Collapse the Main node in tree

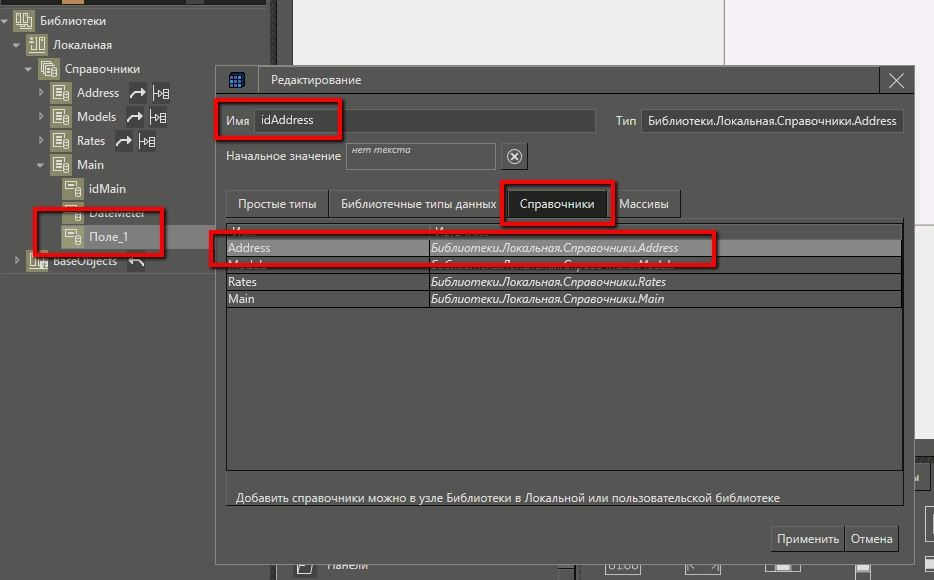click(x=42, y=165)
